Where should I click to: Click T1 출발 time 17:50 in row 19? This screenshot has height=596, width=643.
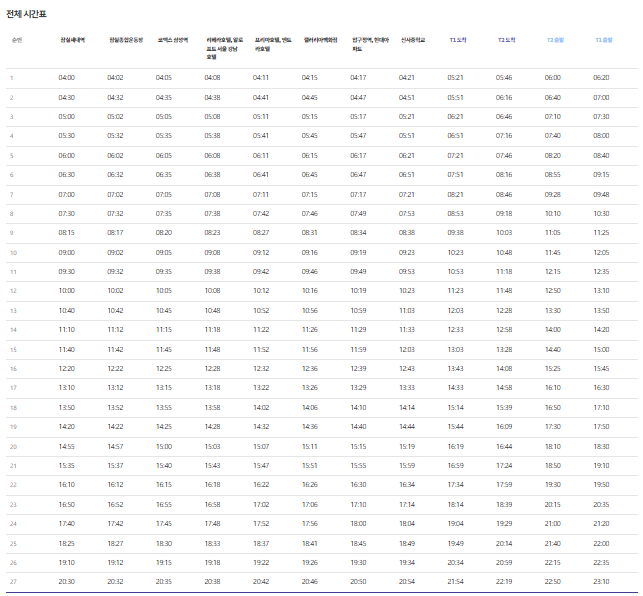[x=601, y=427]
